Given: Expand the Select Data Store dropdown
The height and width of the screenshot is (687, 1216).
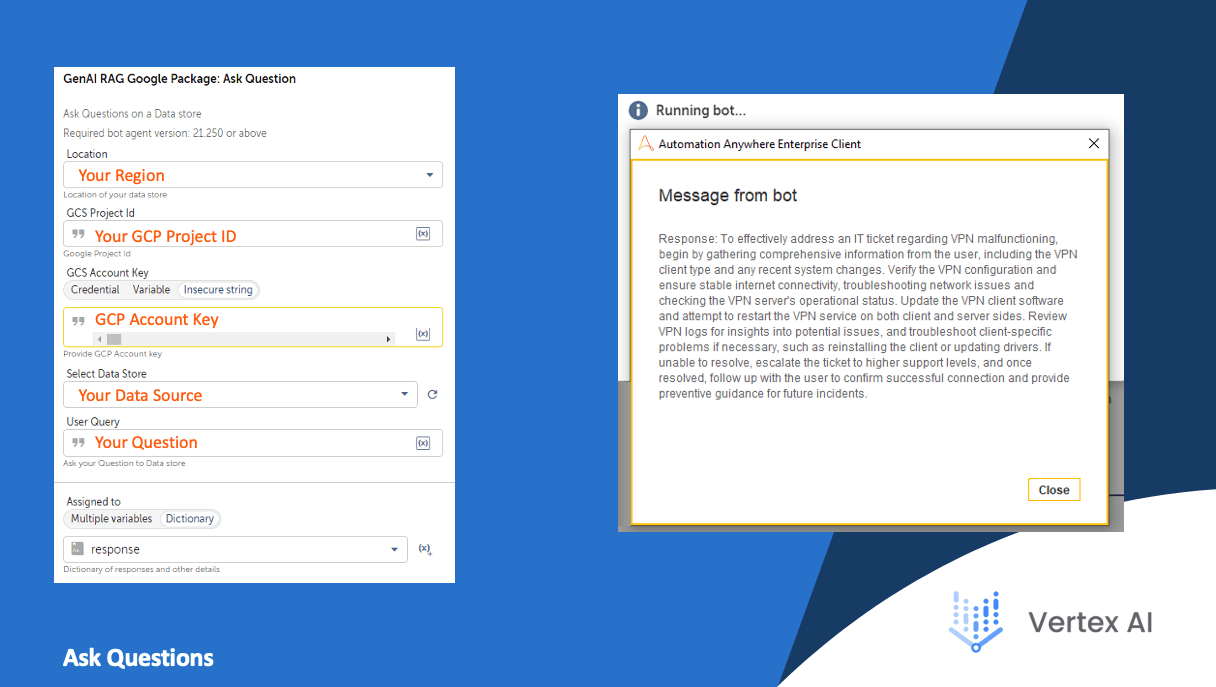Looking at the screenshot, I should pos(240,395).
